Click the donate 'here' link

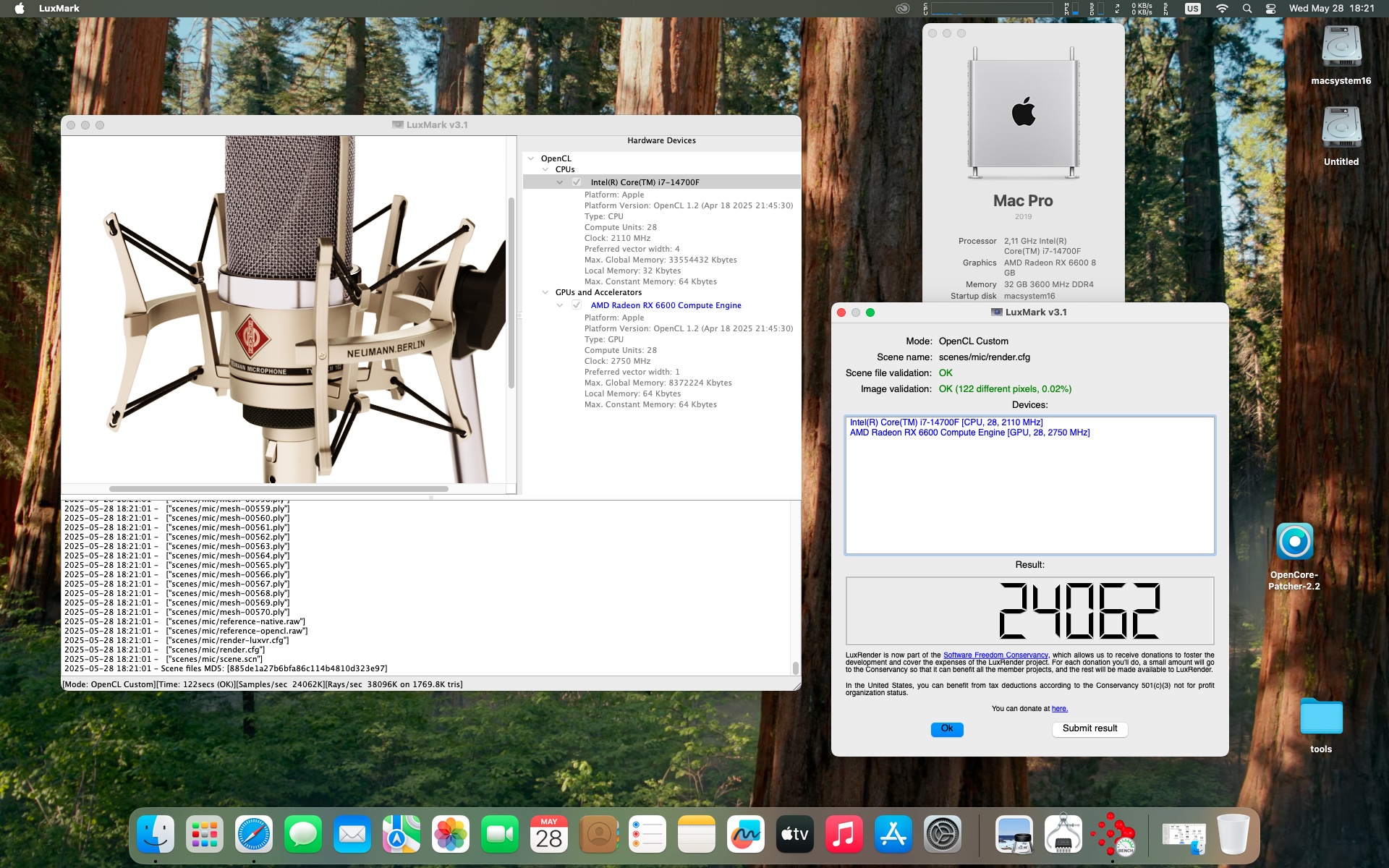click(1060, 709)
